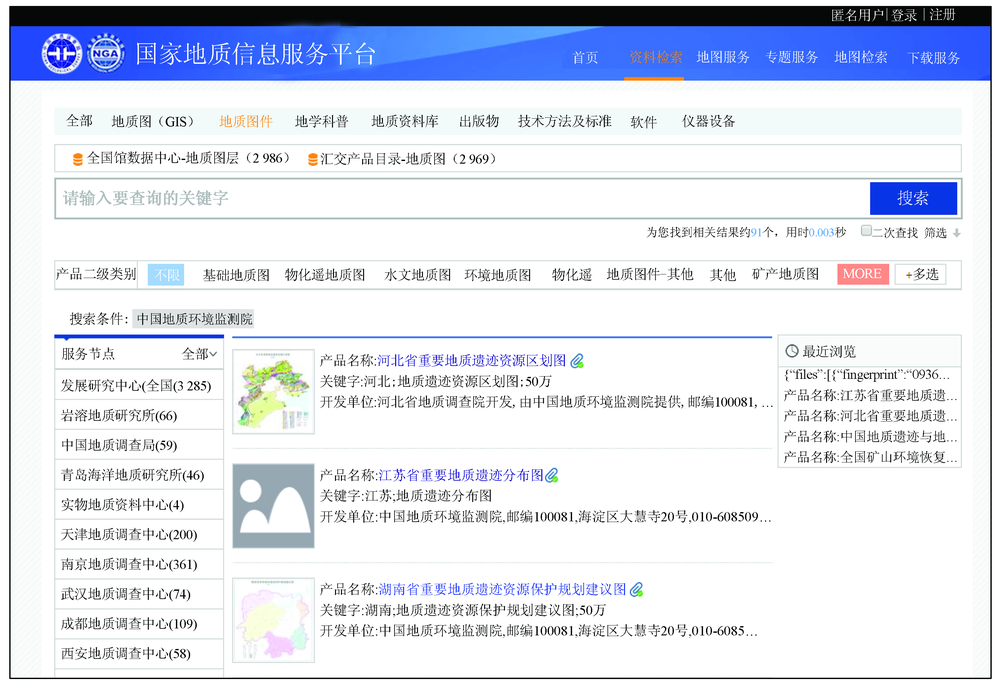
Task: Click the 匿名用户 label
Action: (x=858, y=15)
